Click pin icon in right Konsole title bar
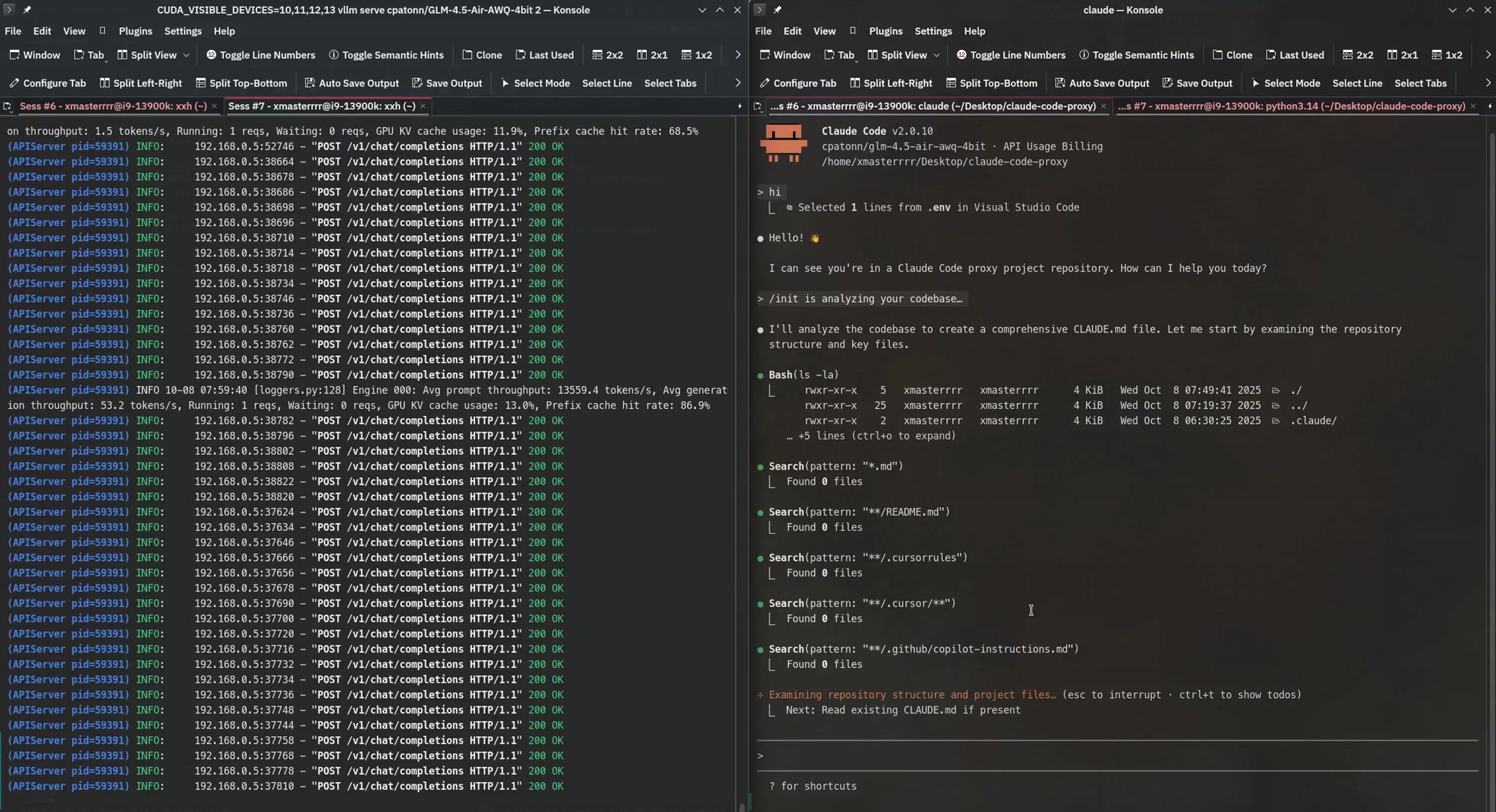The width and height of the screenshot is (1496, 812). pyautogui.click(x=777, y=10)
